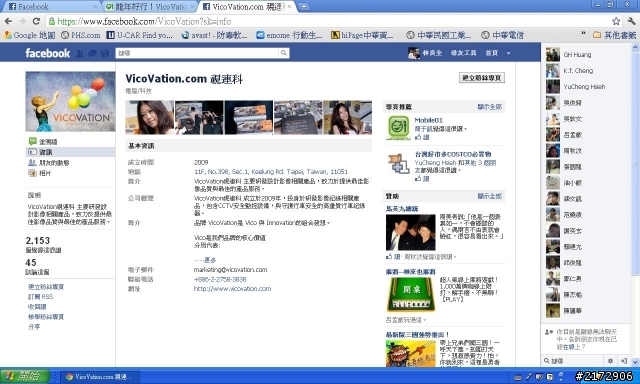The height and width of the screenshot is (384, 640).
Task: Click the facebook logo in the header
Action: 47,53
